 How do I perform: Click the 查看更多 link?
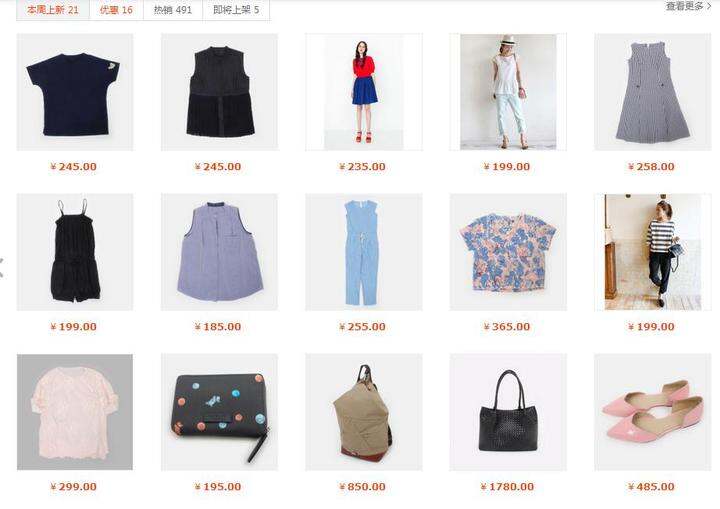pos(688,6)
